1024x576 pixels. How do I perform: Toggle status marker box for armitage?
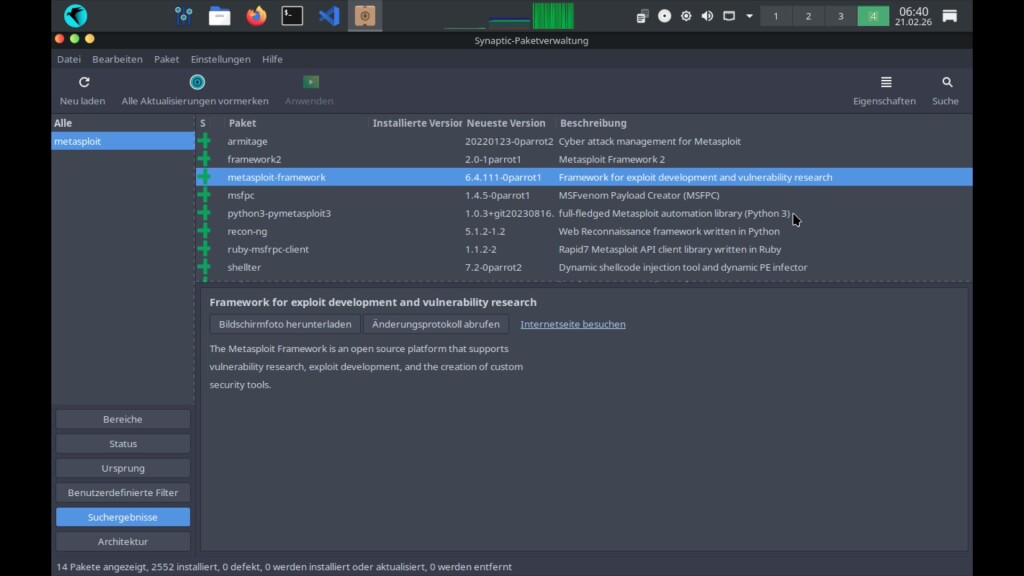[205, 142]
